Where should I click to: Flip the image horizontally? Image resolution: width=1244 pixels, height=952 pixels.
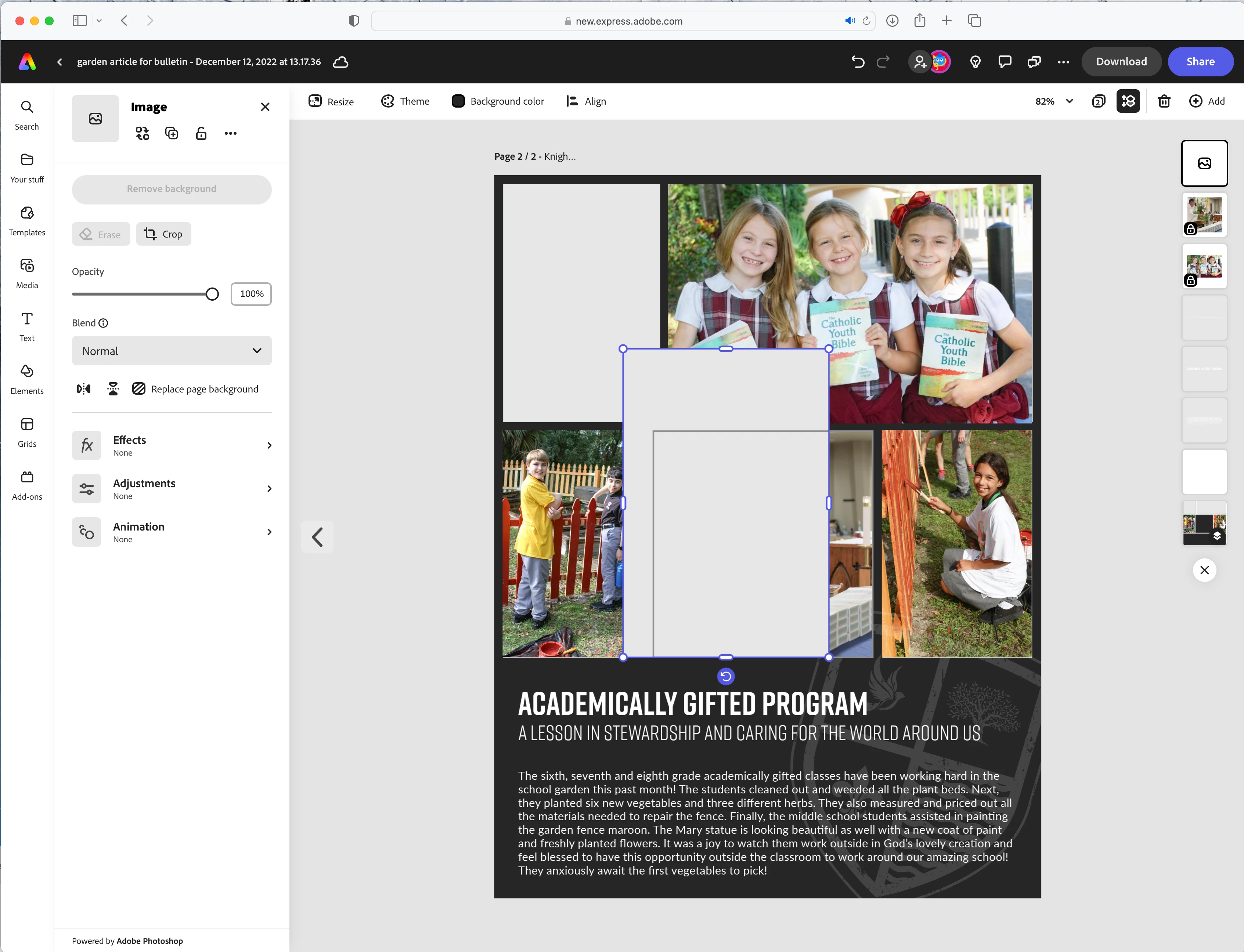[84, 389]
